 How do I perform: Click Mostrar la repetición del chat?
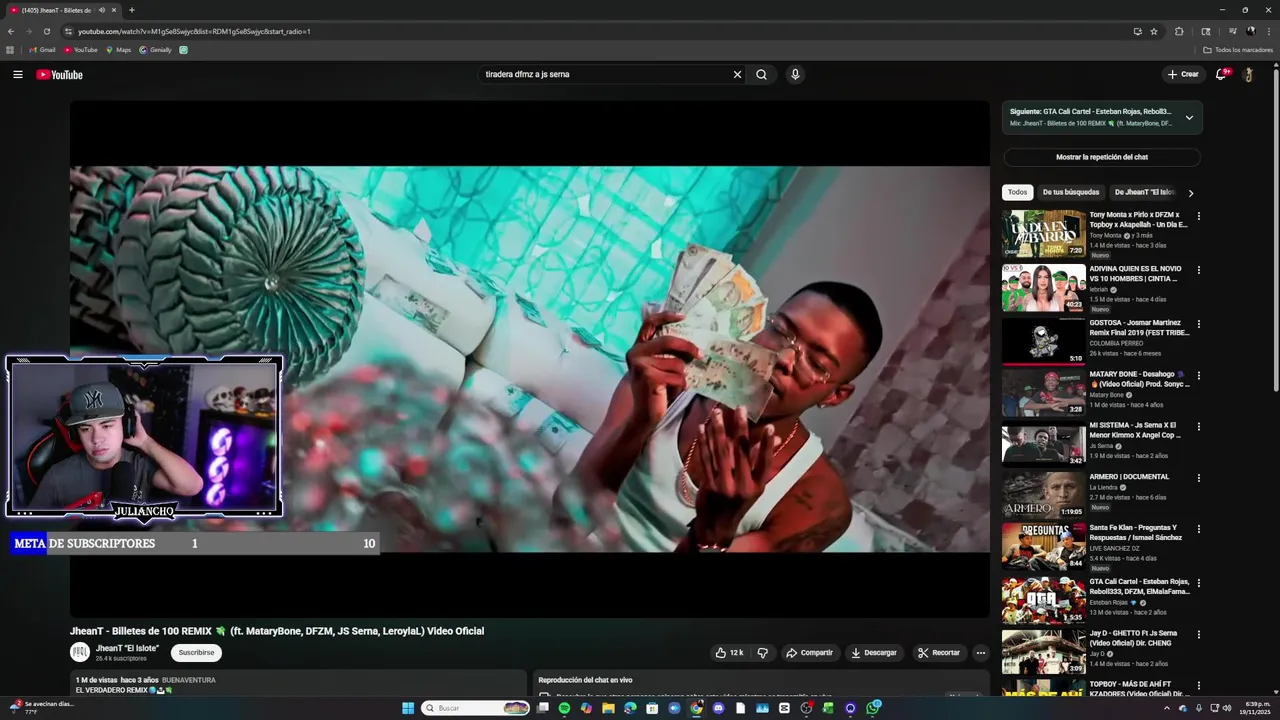(1102, 157)
